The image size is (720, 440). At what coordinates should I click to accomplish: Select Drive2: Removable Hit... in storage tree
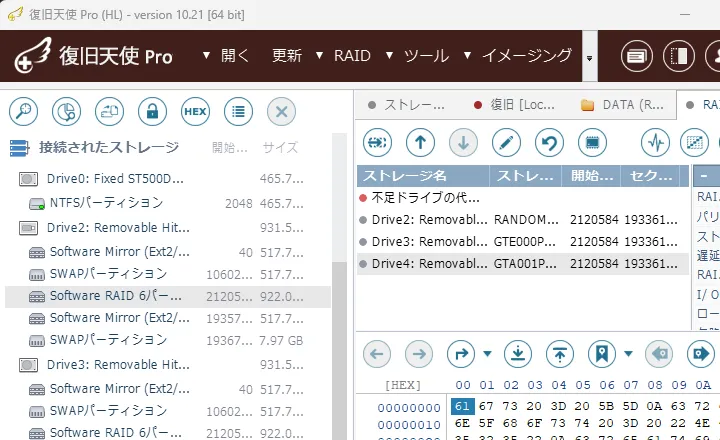coord(168,228)
